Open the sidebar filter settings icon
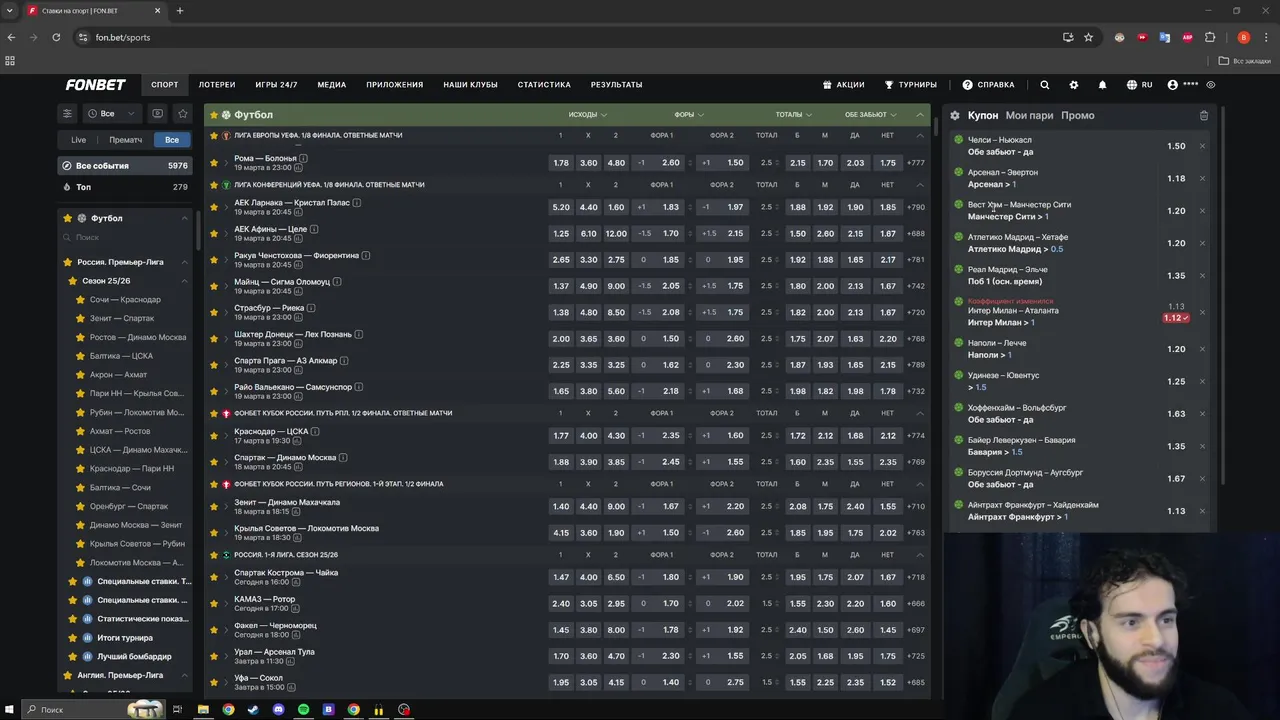 click(67, 114)
